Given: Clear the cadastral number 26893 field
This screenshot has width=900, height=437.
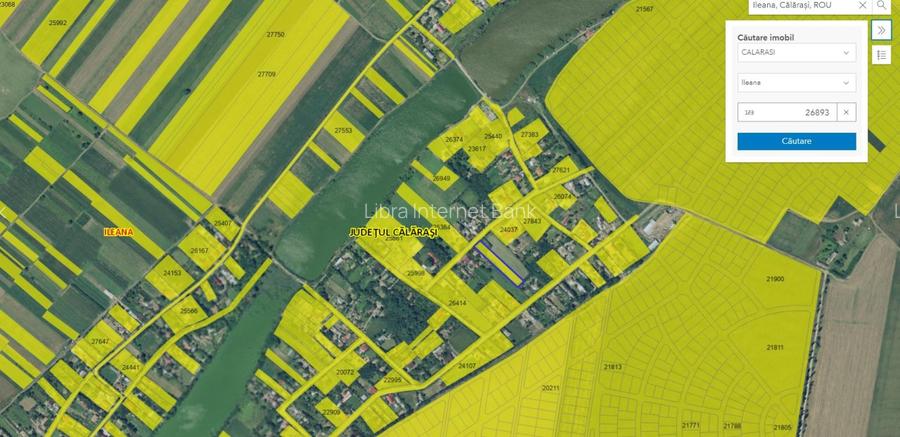Looking at the screenshot, I should (846, 113).
